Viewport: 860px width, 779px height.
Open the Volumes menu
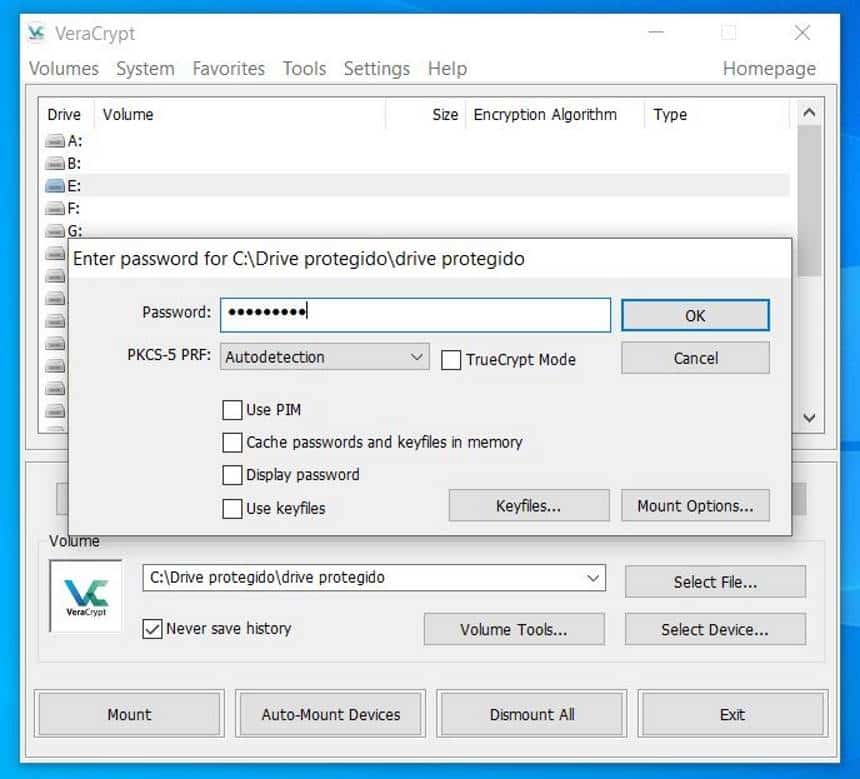[x=64, y=69]
